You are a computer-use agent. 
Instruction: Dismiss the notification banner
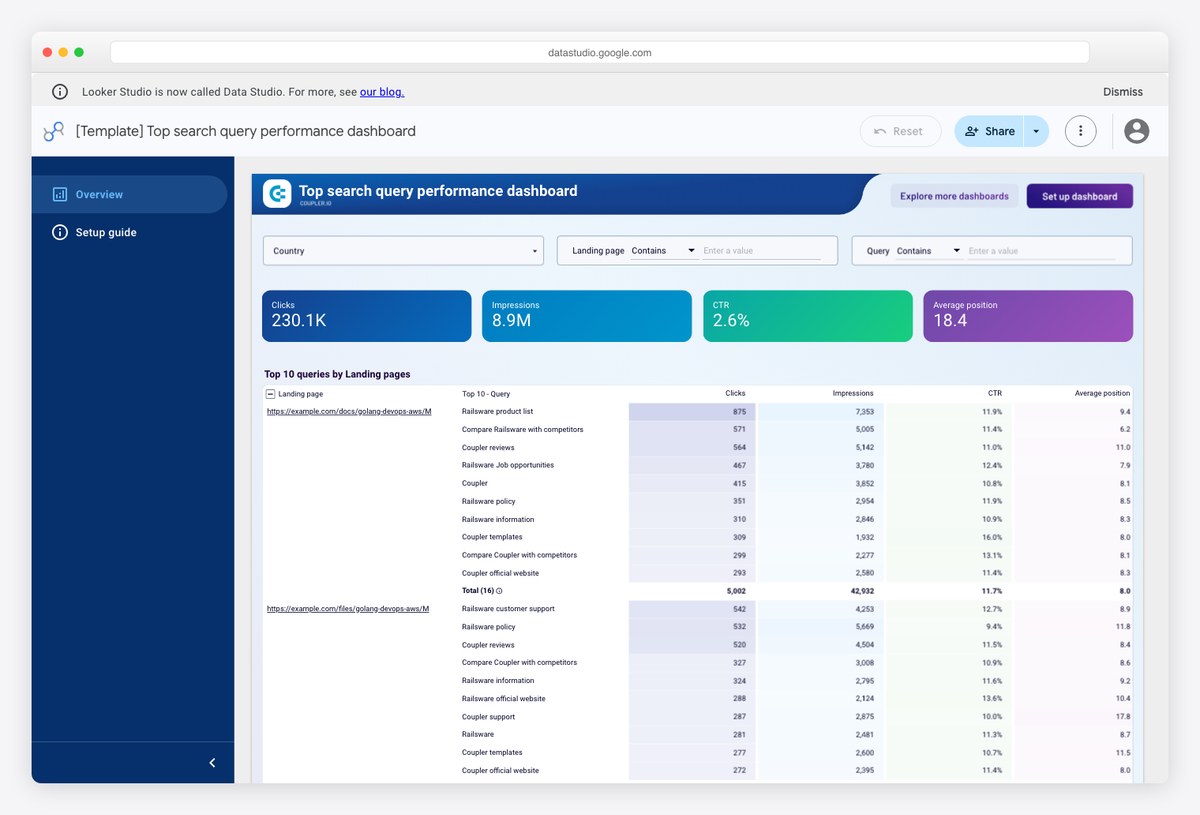(x=1123, y=92)
